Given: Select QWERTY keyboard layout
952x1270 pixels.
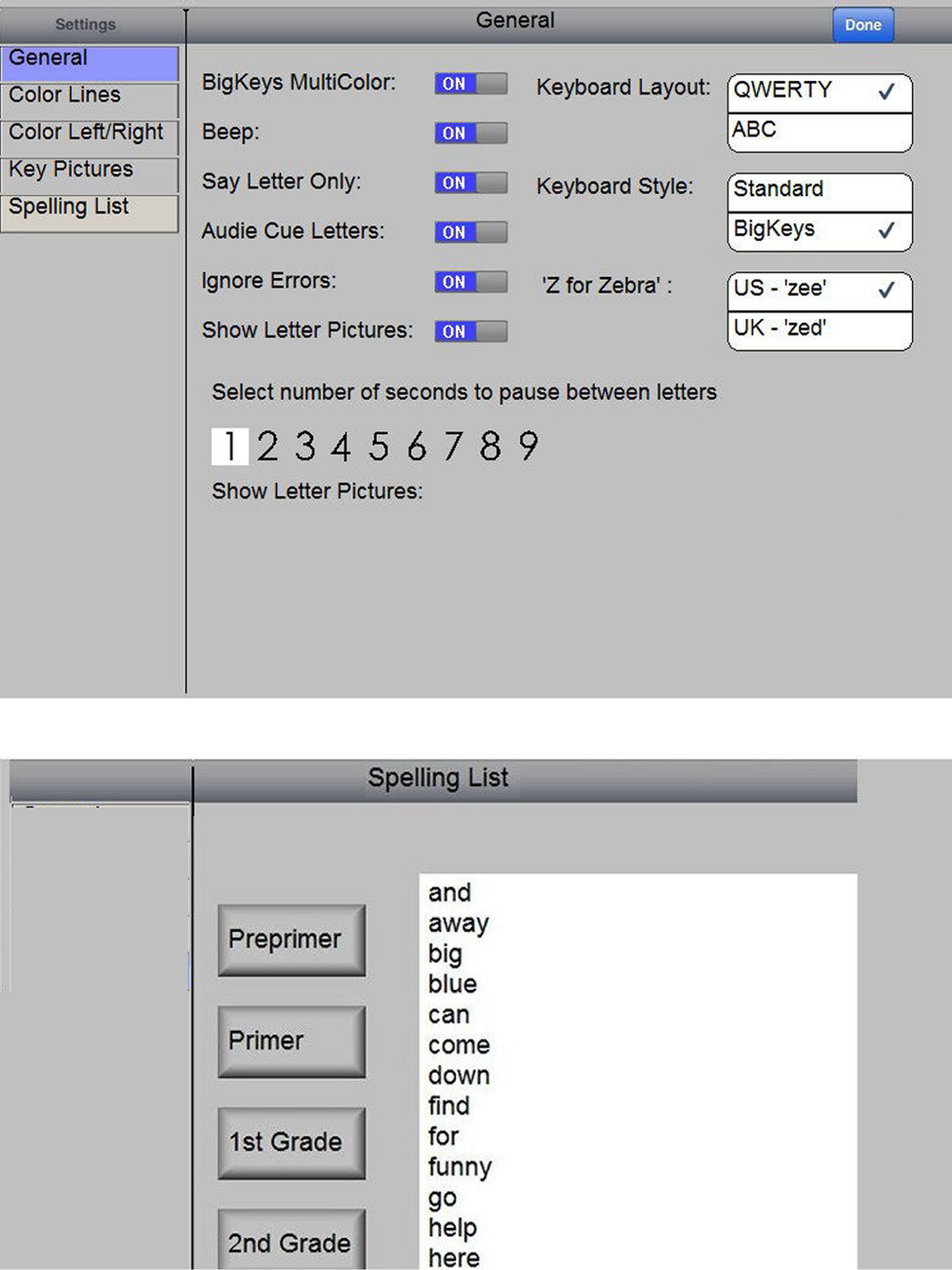Looking at the screenshot, I should 820,93.
